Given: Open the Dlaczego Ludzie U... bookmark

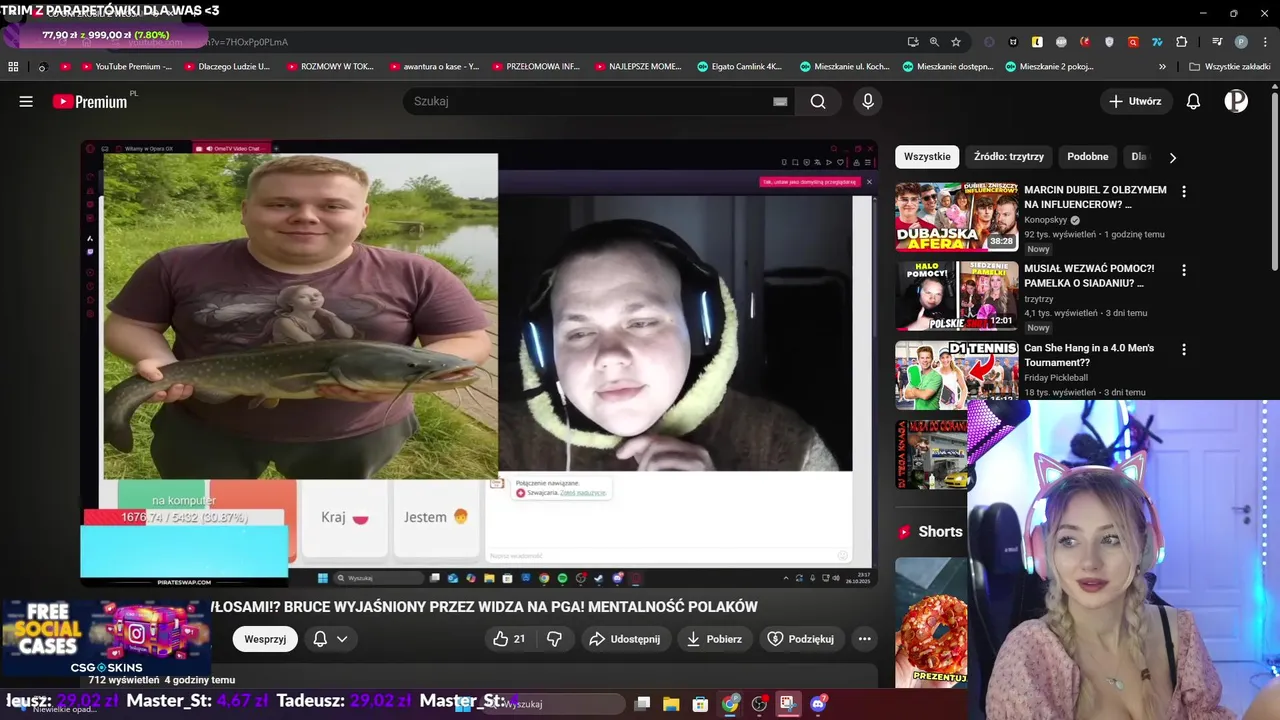Looking at the screenshot, I should [x=226, y=67].
